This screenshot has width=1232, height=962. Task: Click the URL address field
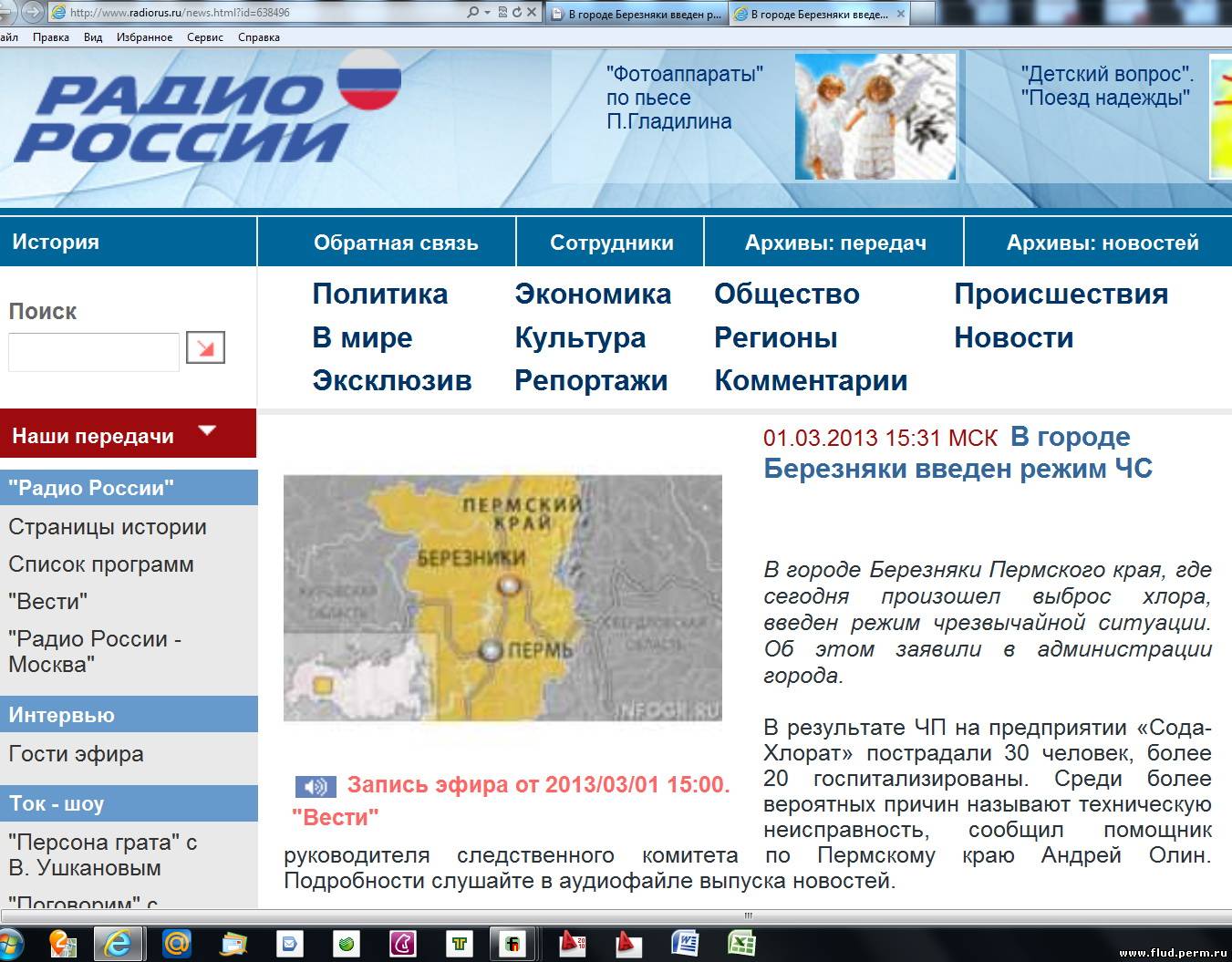(255, 13)
